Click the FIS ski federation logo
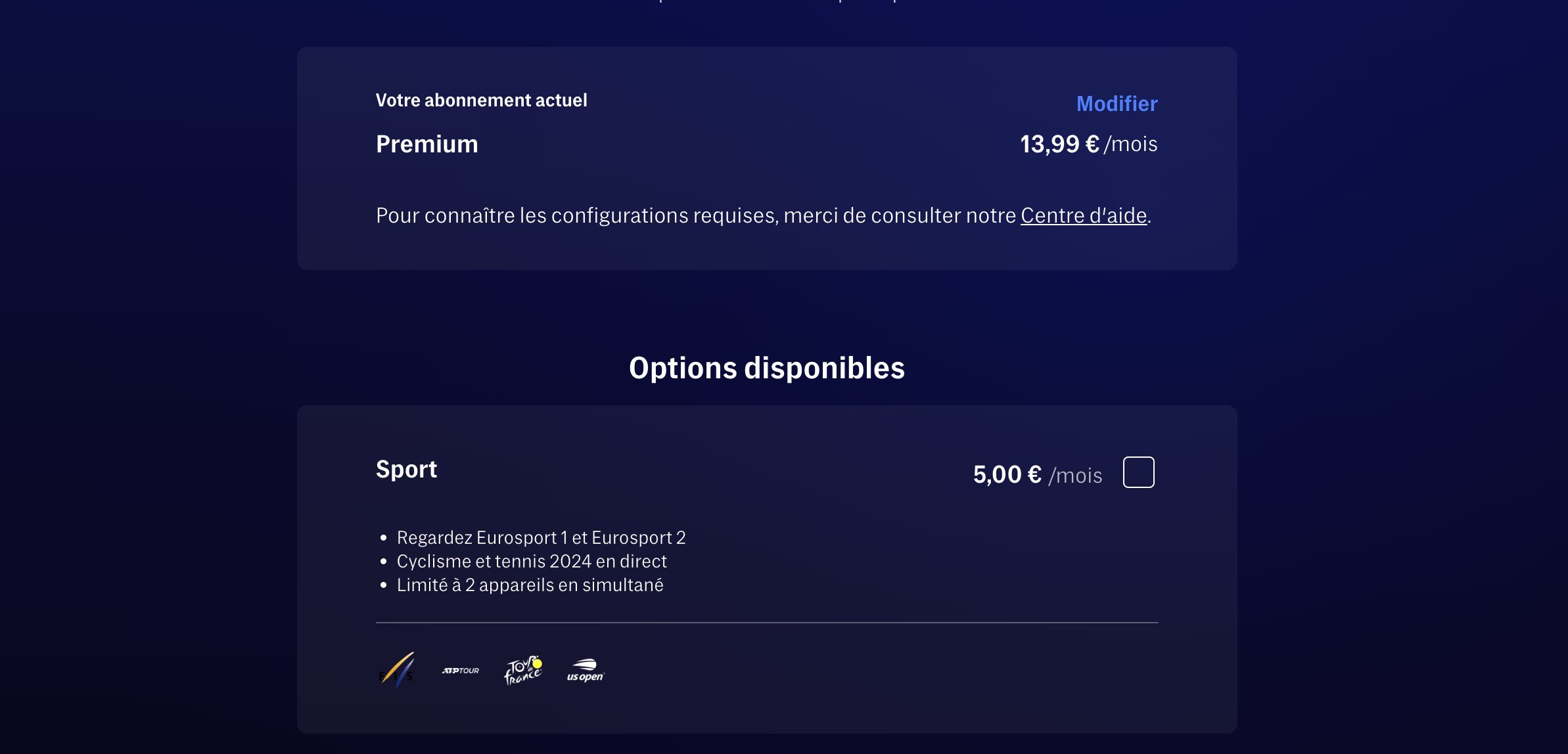This screenshot has width=1568, height=754. tap(397, 671)
